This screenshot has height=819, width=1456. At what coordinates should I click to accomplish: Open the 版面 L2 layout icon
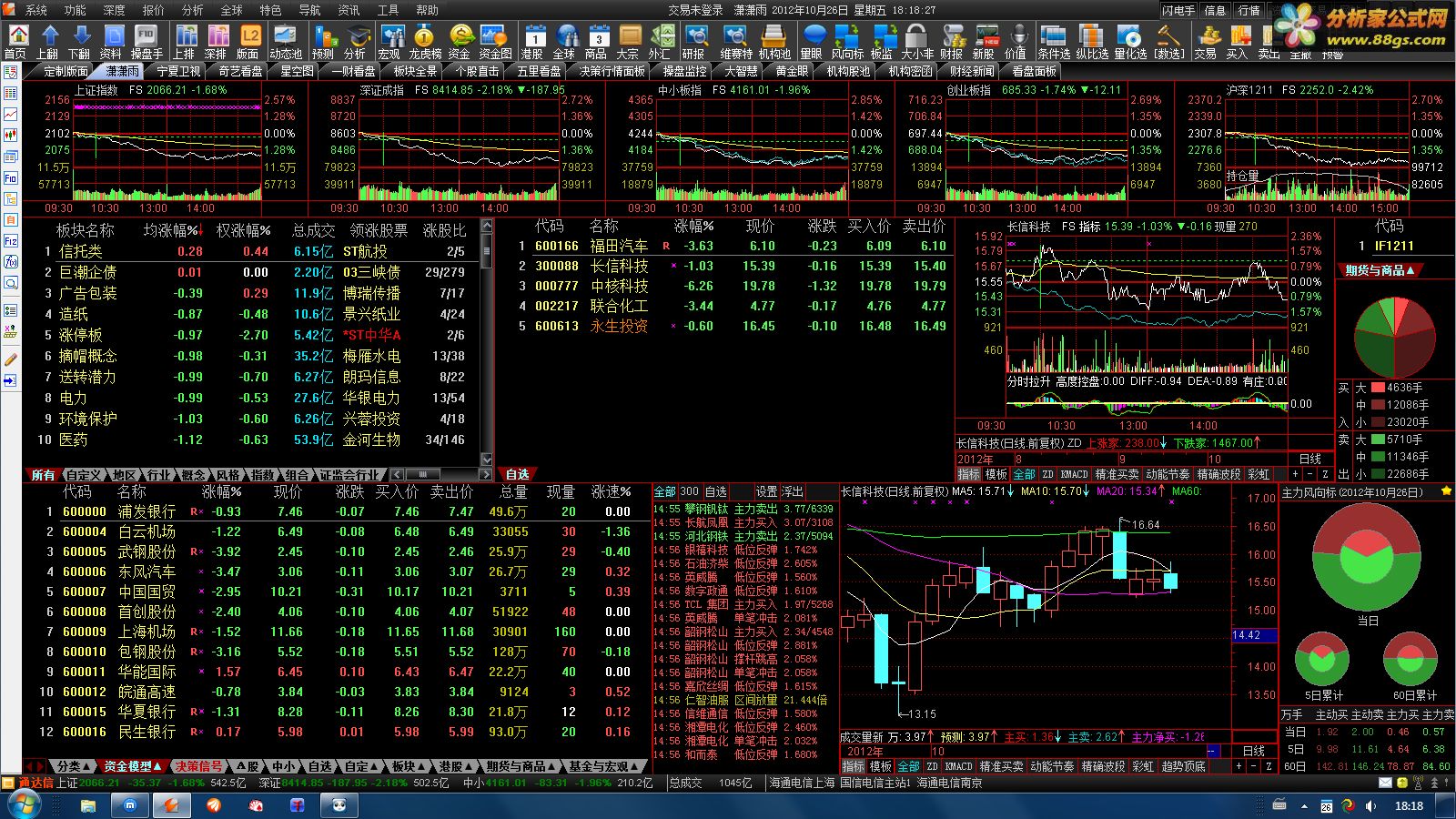(248, 41)
